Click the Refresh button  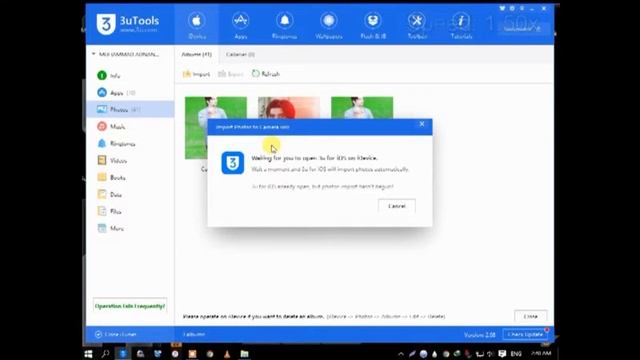coord(266,74)
